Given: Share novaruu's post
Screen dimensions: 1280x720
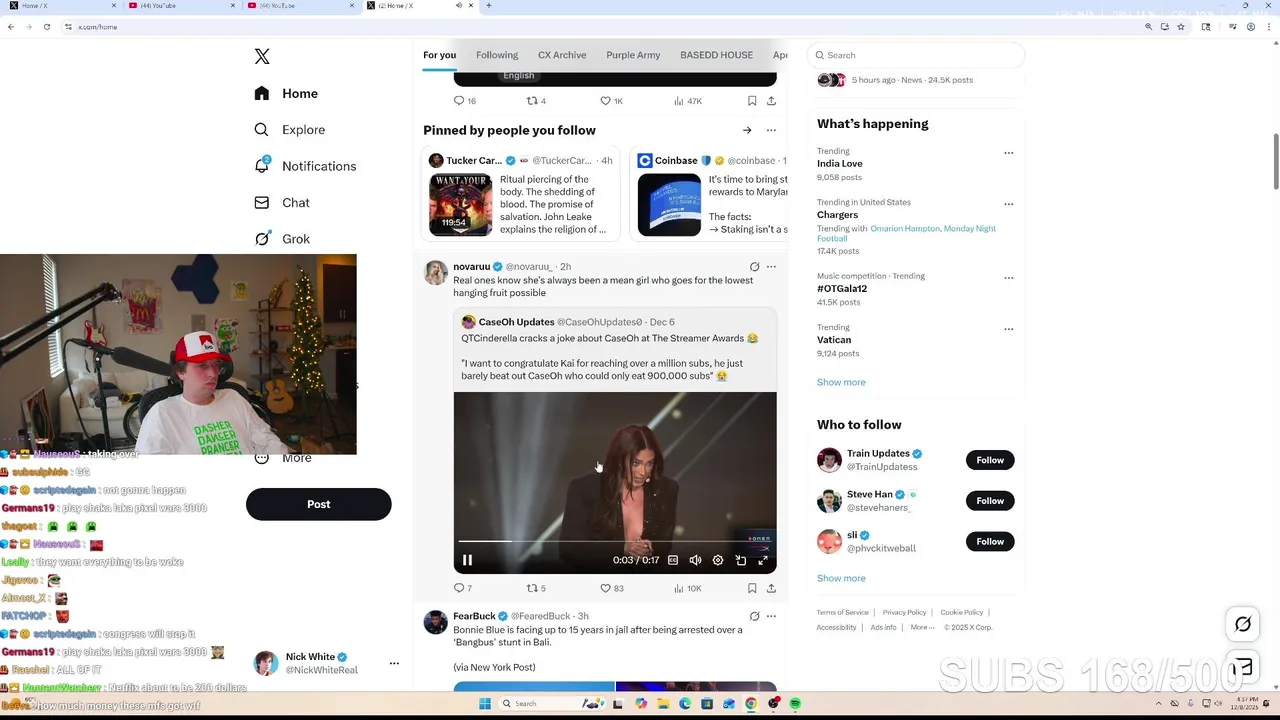Looking at the screenshot, I should [x=771, y=588].
